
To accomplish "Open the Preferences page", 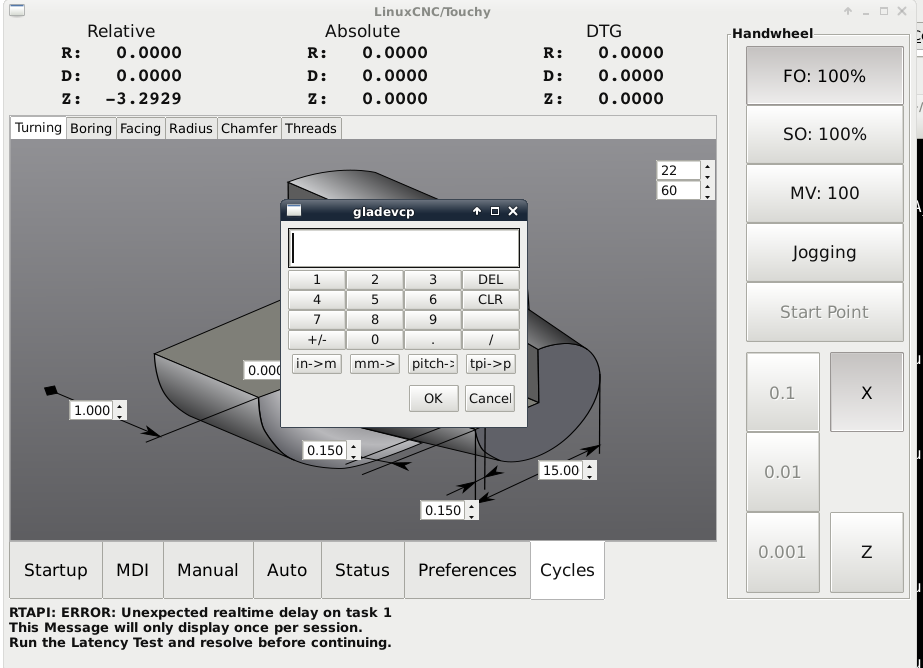I will click(x=467, y=570).
